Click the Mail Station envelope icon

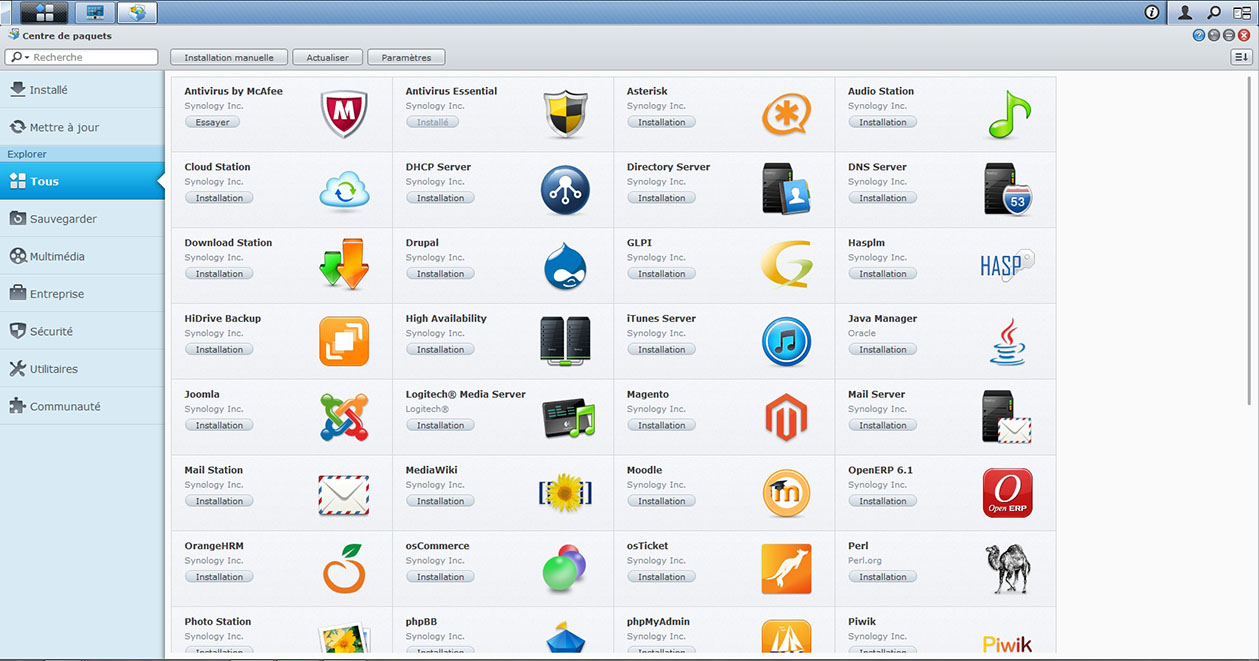(344, 494)
